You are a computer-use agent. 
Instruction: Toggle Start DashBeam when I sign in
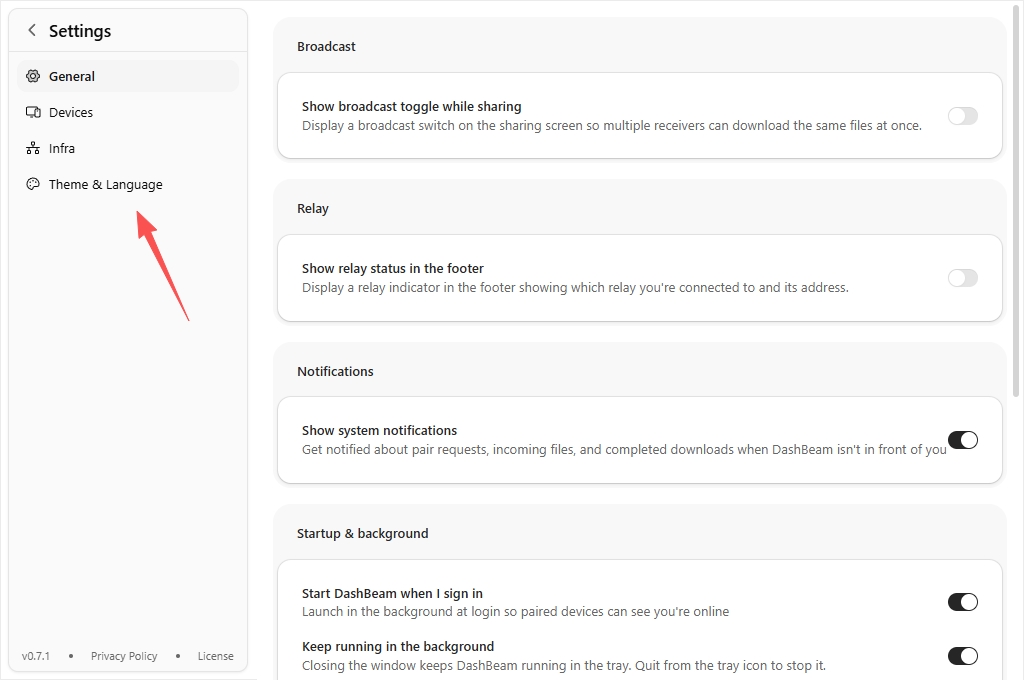coord(963,602)
